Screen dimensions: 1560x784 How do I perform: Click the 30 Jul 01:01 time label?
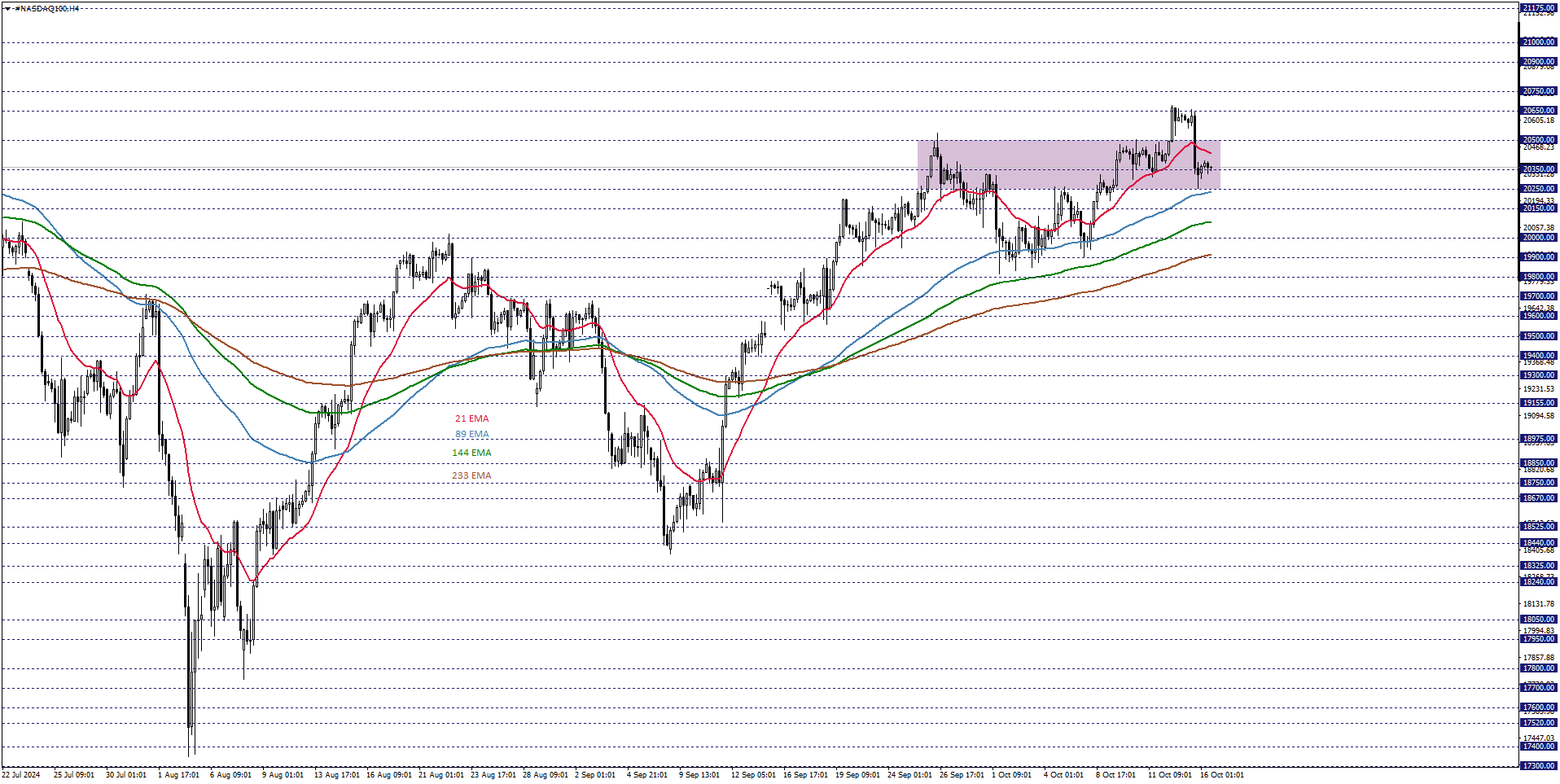126,775
